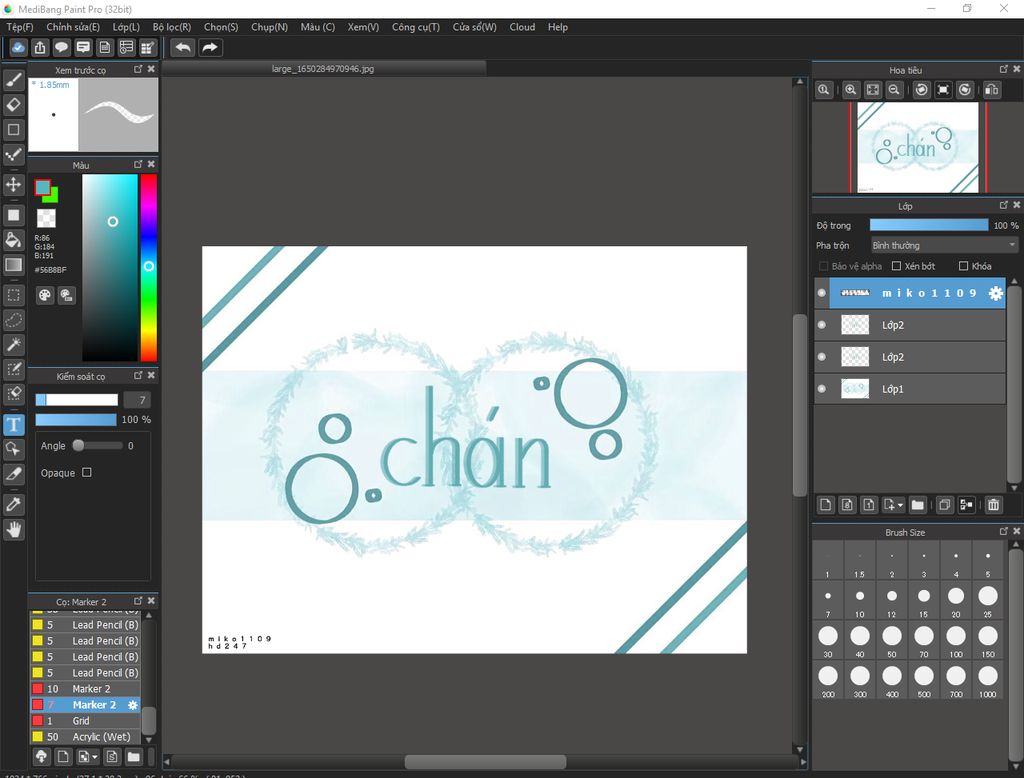Image resolution: width=1024 pixels, height=778 pixels.
Task: Select the Eraser tool
Action: 14,104
